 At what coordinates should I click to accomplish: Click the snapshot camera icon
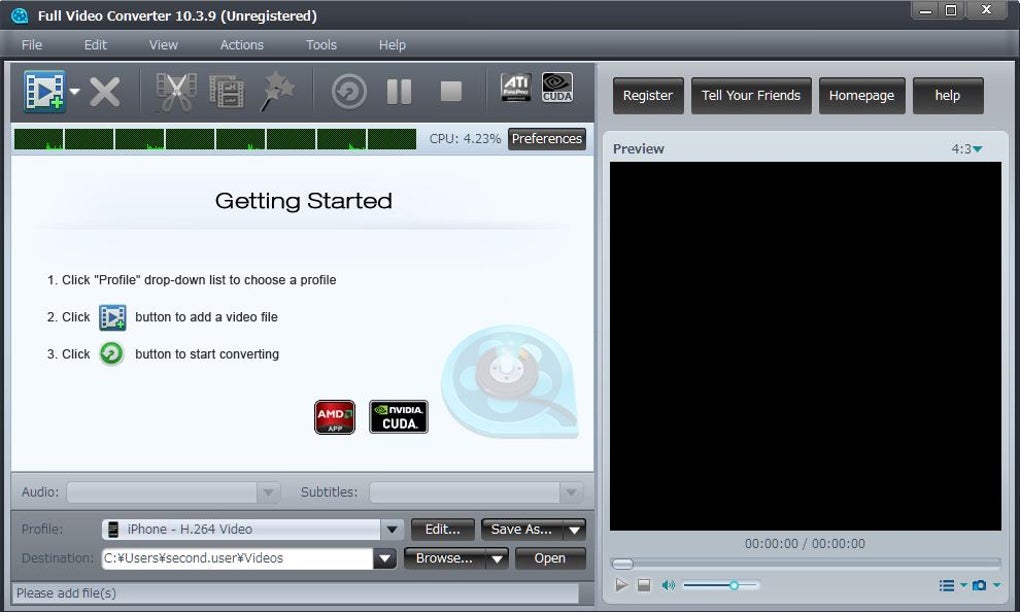979,585
